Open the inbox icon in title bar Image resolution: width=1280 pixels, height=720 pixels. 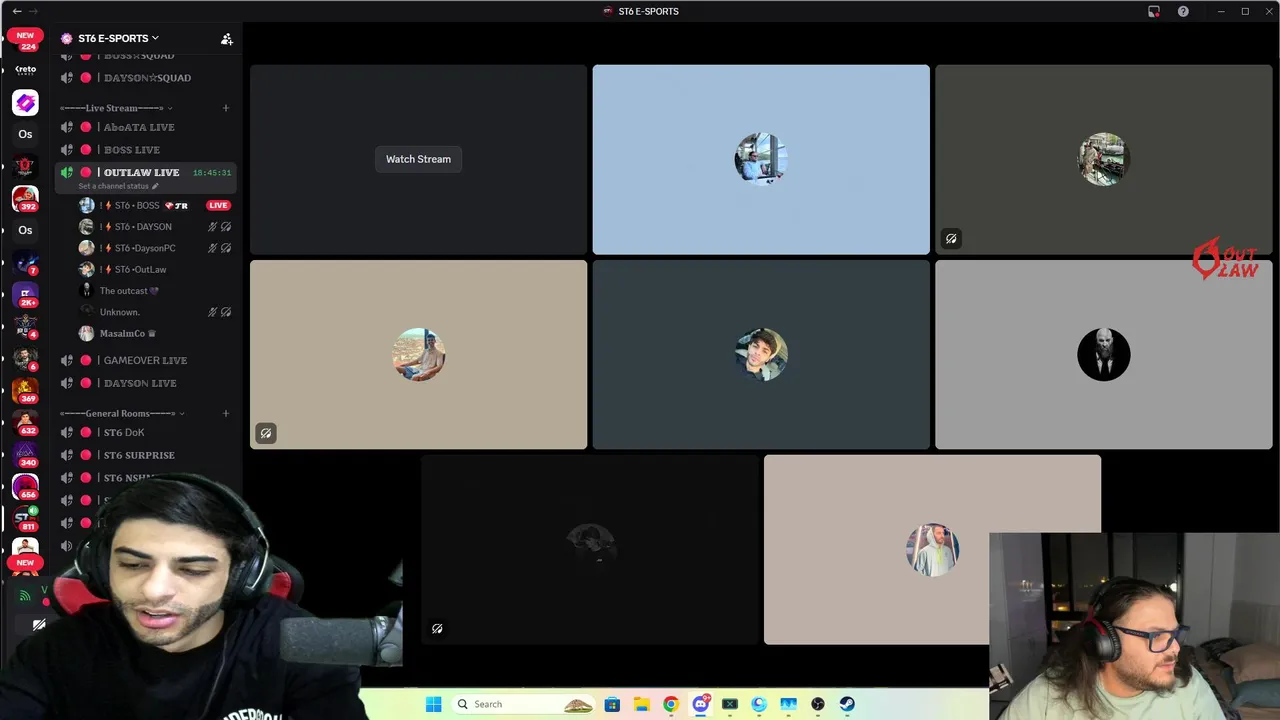[x=1154, y=11]
